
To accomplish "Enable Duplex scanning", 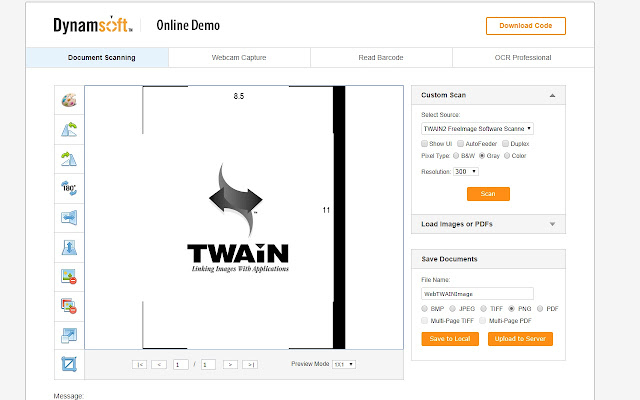I will tap(505, 144).
